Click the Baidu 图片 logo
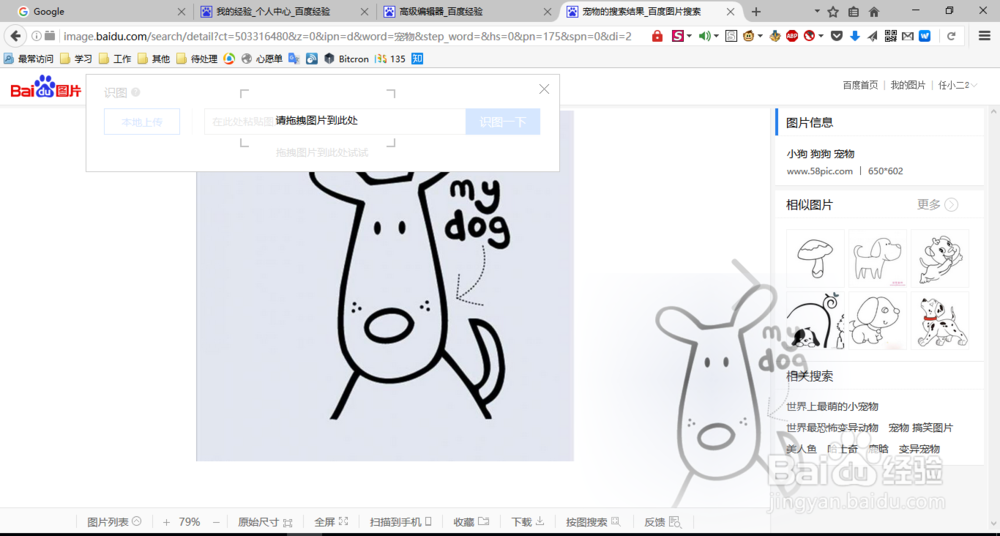 pyautogui.click(x=46, y=87)
